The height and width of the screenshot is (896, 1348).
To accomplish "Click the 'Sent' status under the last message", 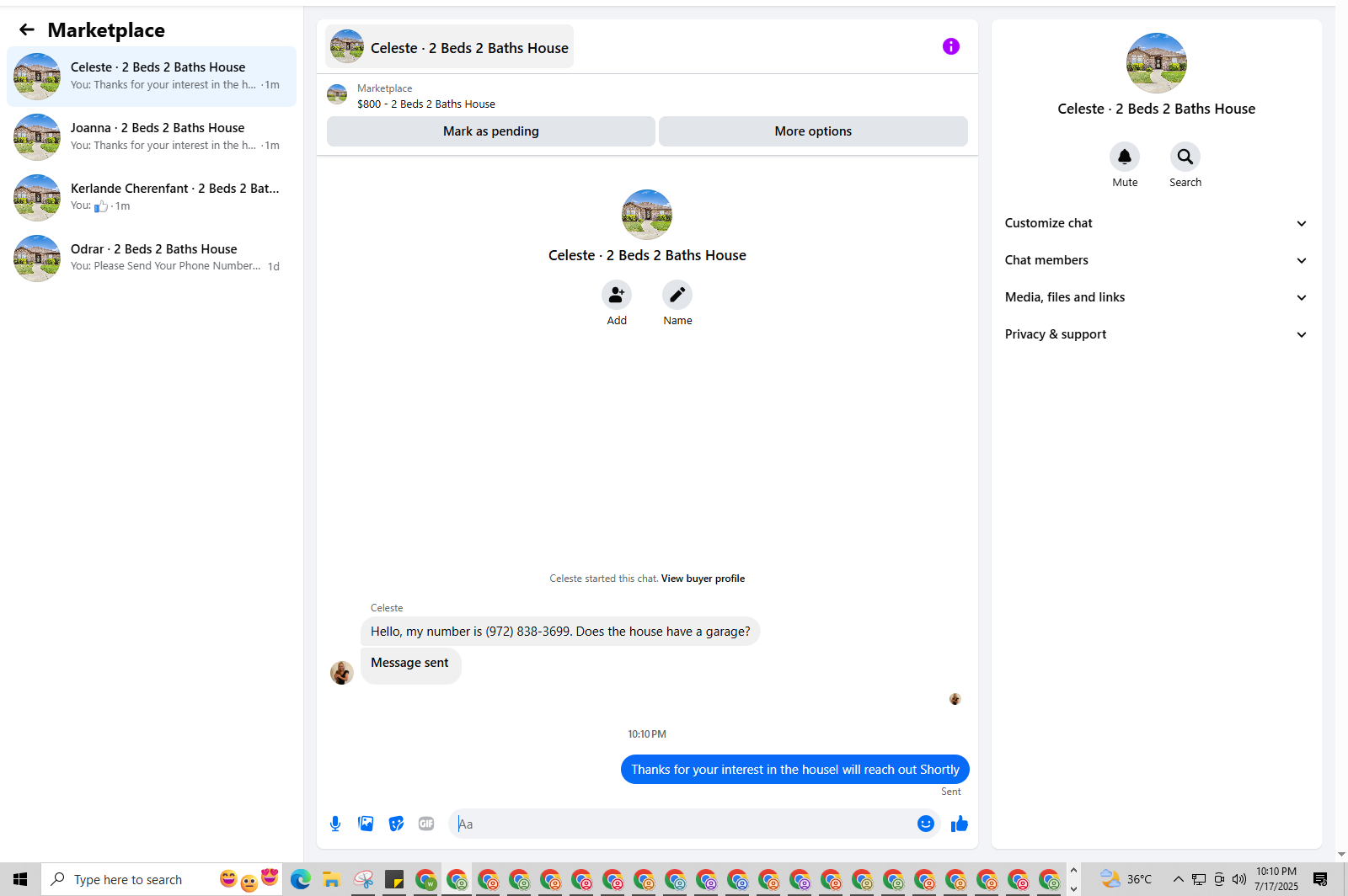I will pyautogui.click(x=951, y=792).
